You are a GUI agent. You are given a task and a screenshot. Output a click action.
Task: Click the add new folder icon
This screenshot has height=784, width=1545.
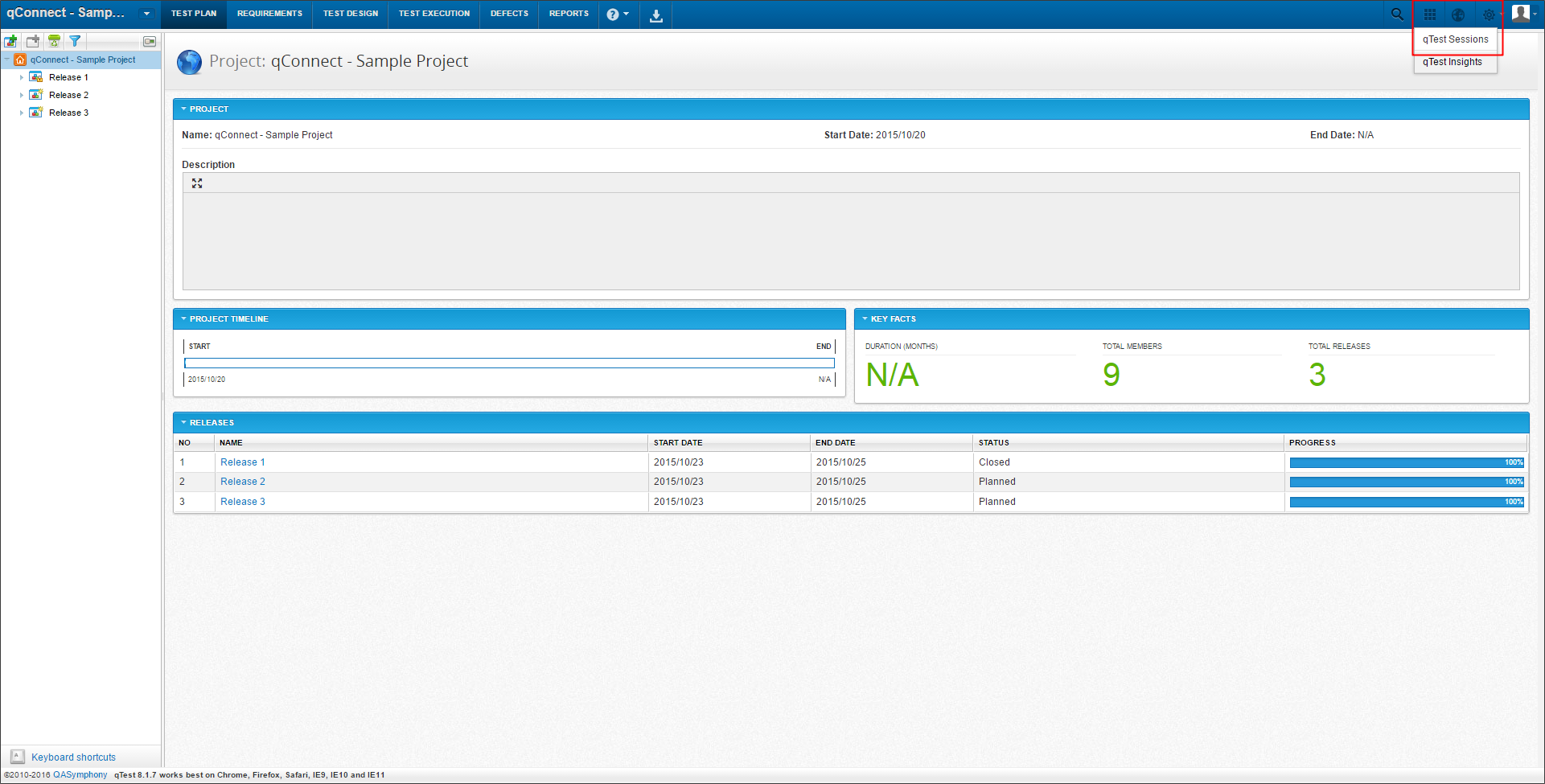[x=33, y=41]
